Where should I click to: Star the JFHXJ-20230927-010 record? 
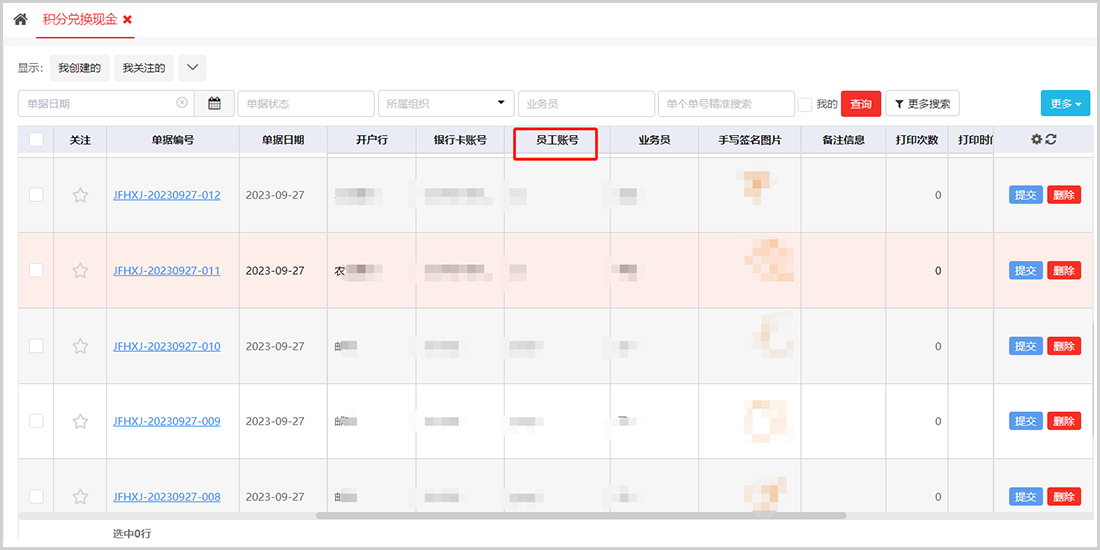80,346
